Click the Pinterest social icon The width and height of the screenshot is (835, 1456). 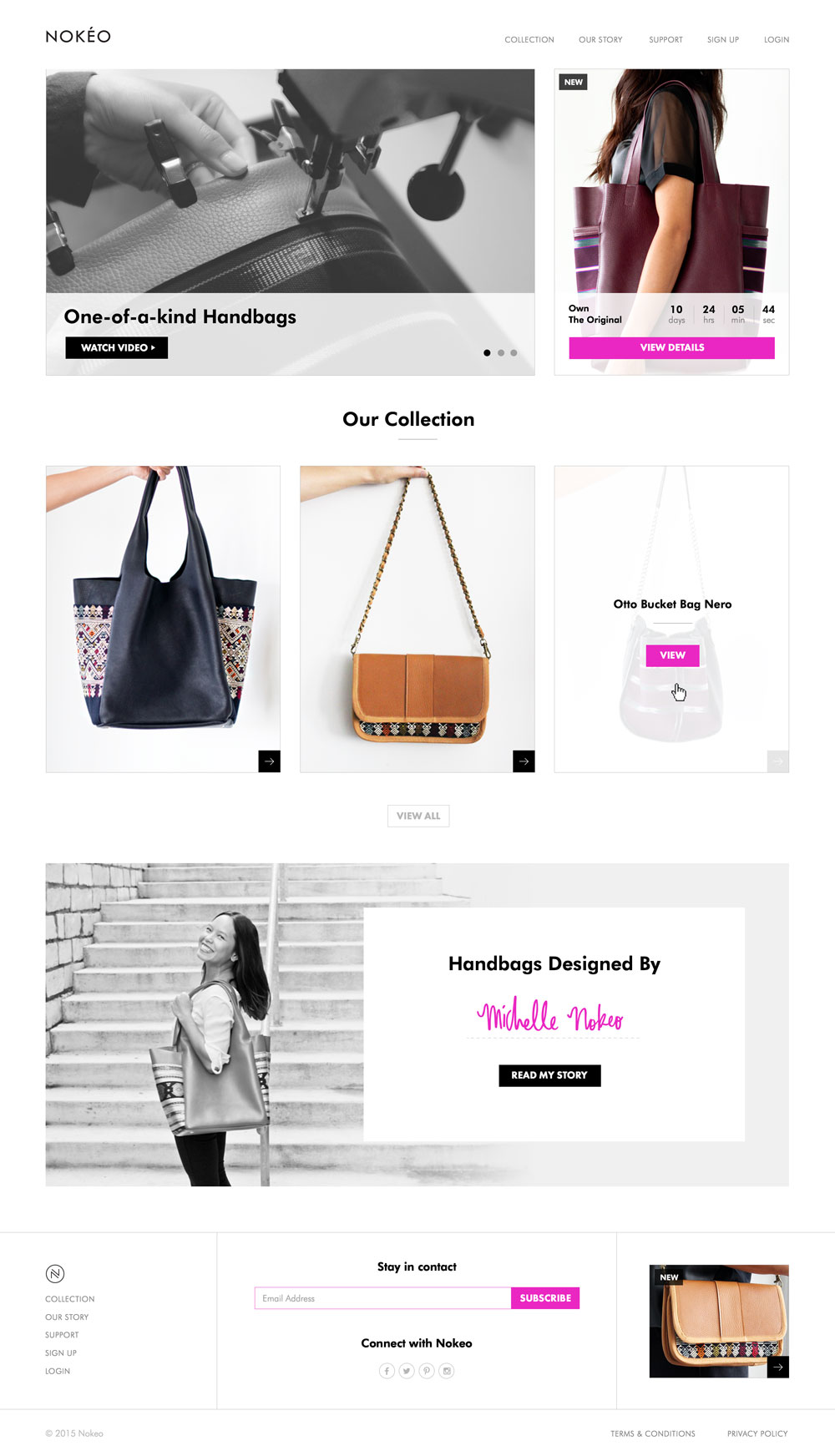pos(427,1371)
